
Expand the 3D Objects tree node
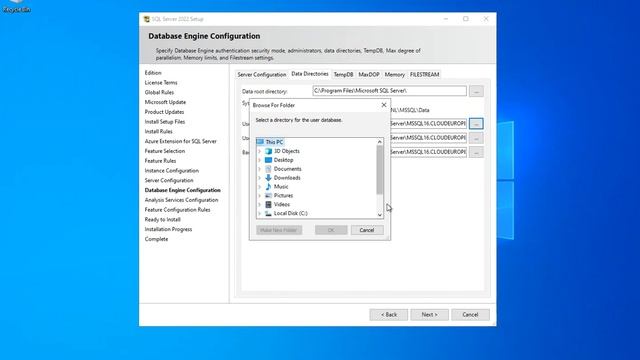[x=260, y=151]
